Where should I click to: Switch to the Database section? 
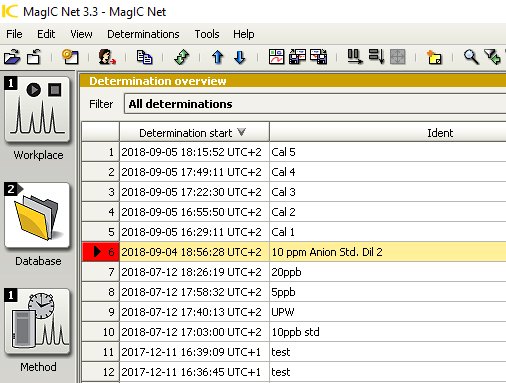37,215
